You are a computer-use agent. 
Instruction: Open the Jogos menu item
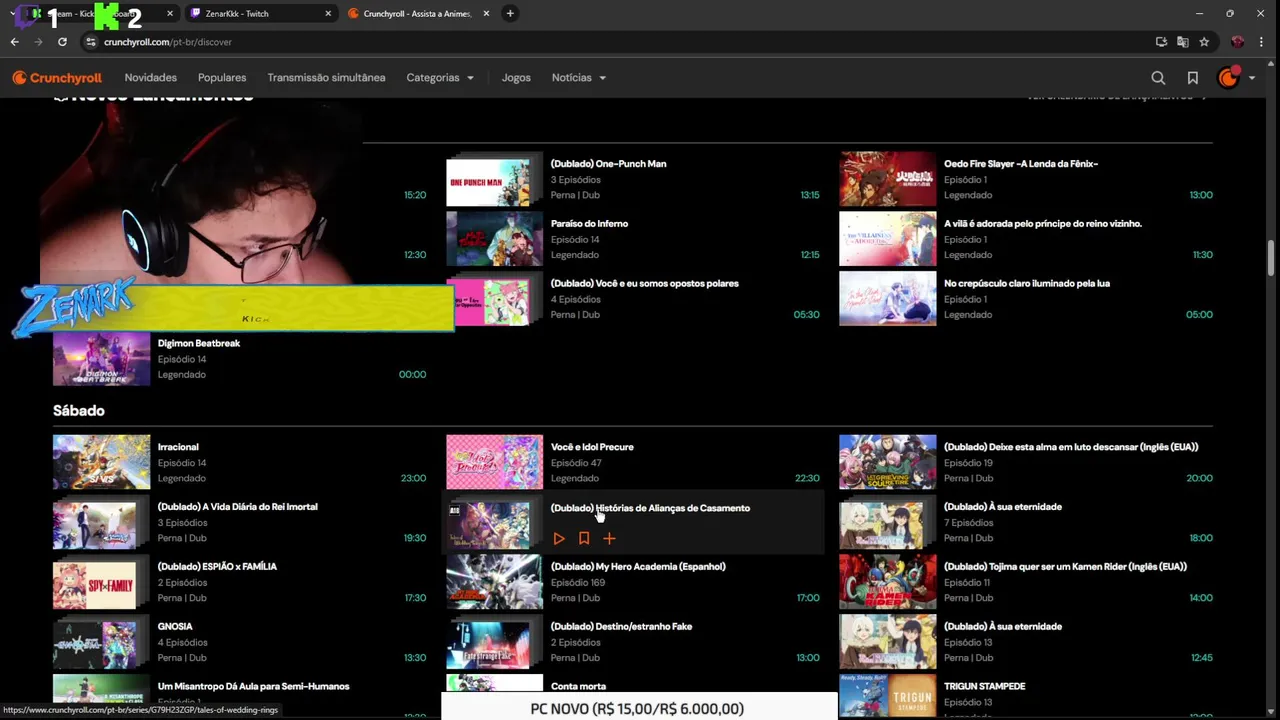point(516,78)
